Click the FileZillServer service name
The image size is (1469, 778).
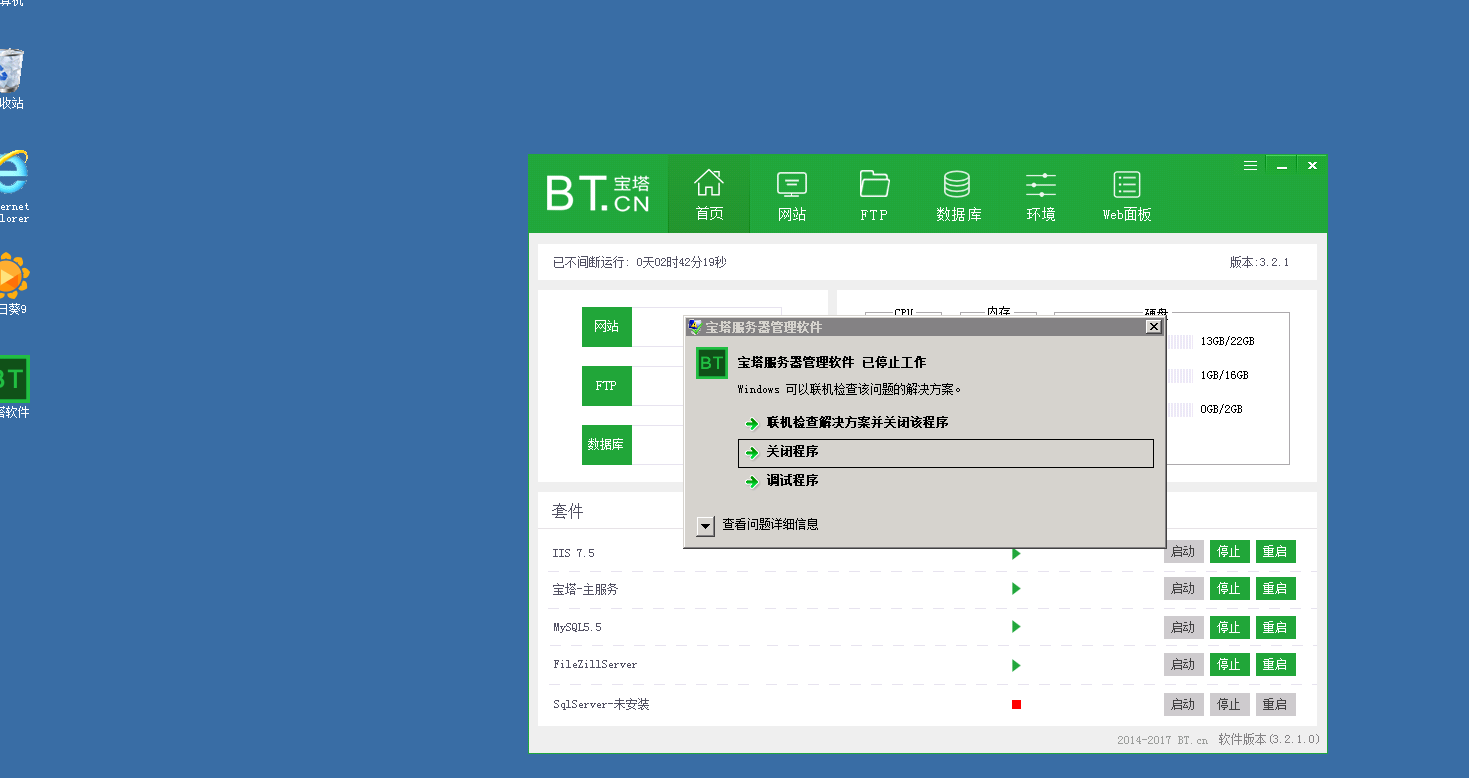[x=594, y=665]
